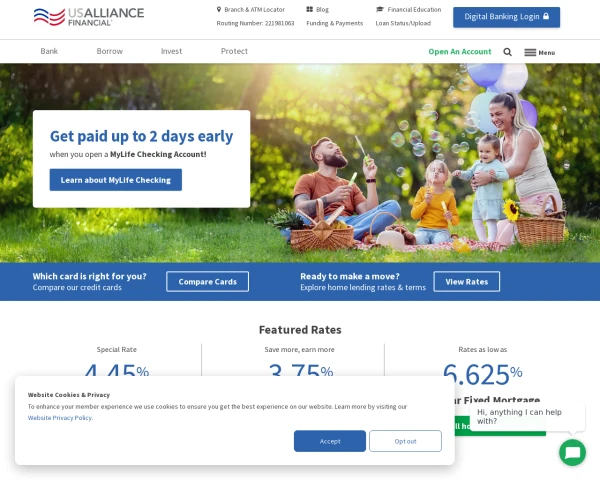The width and height of the screenshot is (600, 480).
Task: Expand the Borrow navigation menu
Action: [x=109, y=51]
